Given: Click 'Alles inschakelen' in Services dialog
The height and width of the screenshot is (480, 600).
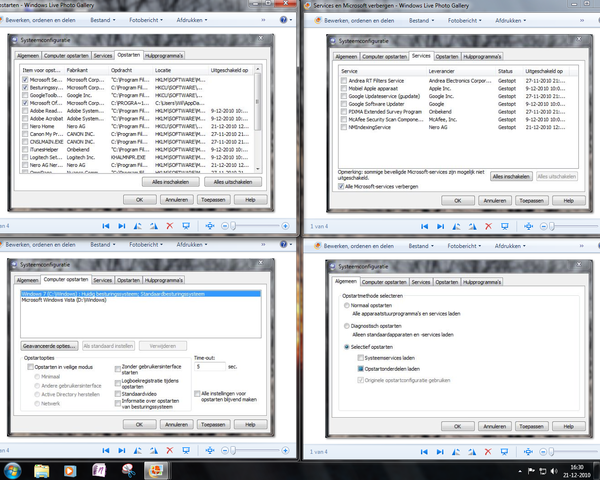Looking at the screenshot, I should tap(511, 176).
